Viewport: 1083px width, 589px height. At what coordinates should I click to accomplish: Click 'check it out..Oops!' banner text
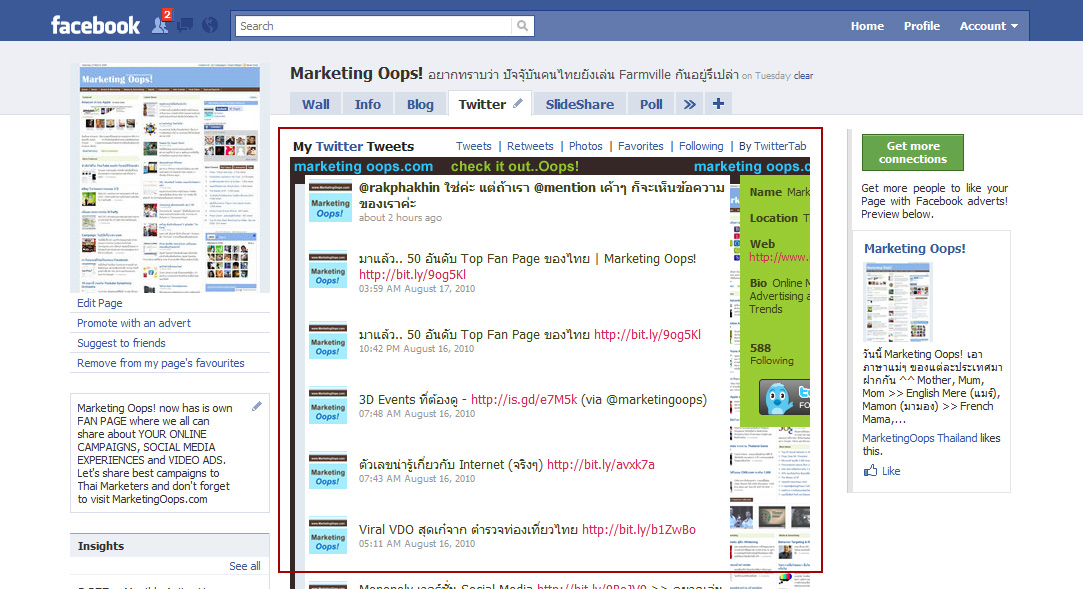515,166
